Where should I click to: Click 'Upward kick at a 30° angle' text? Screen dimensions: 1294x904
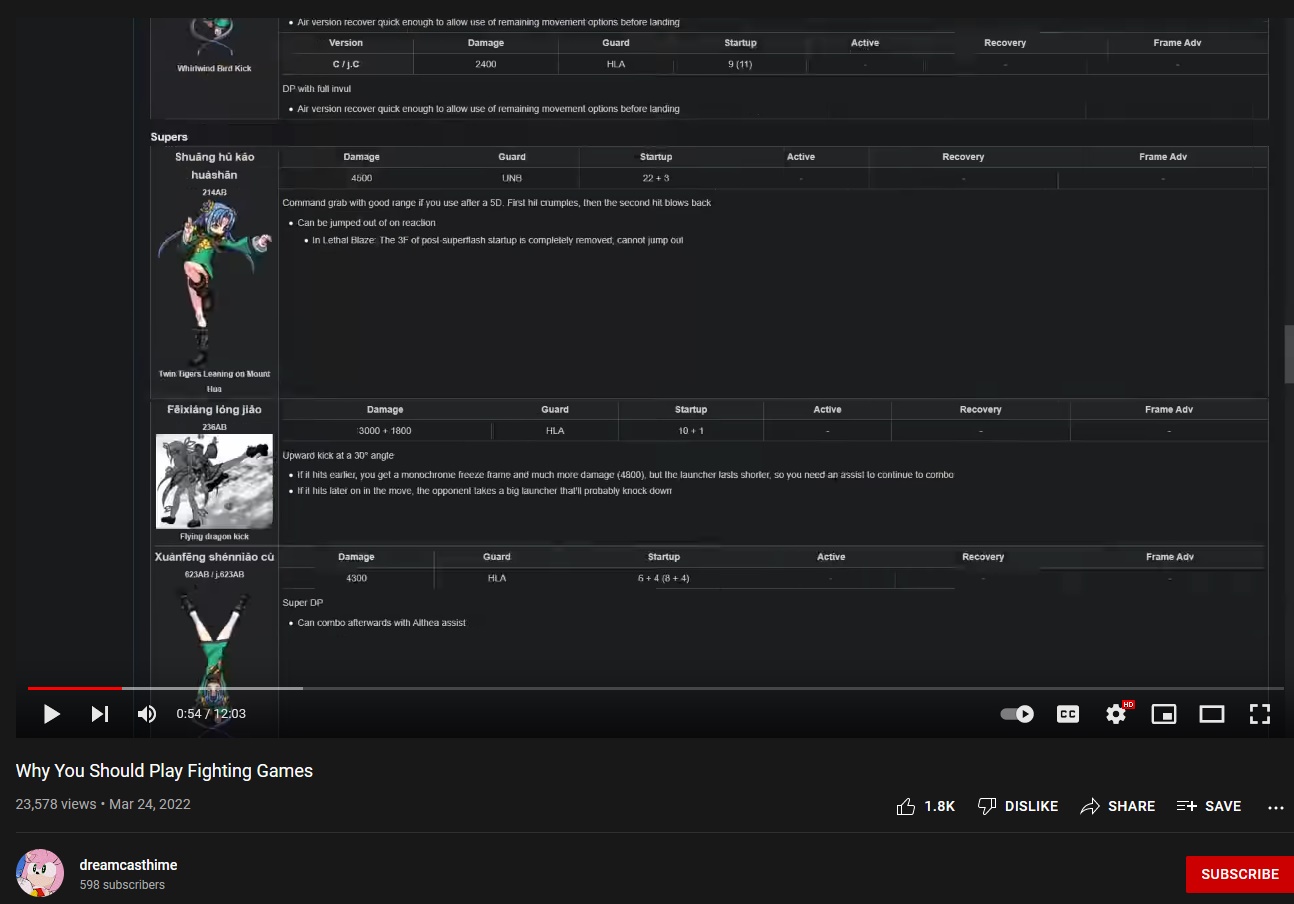point(338,456)
